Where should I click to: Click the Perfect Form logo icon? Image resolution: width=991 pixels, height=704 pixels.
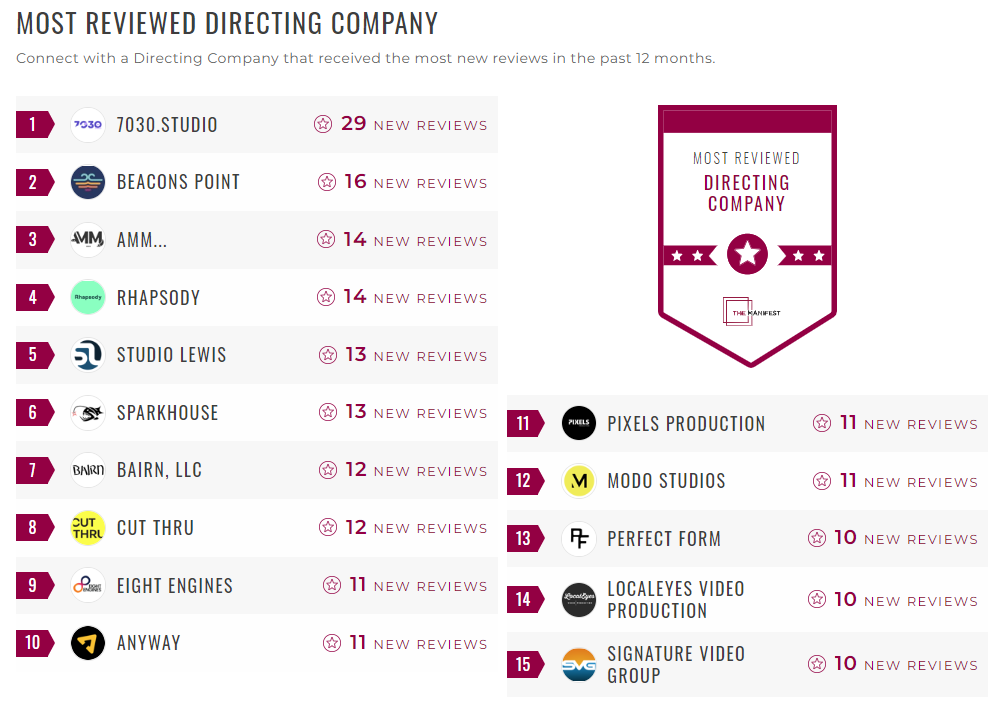[x=579, y=539]
